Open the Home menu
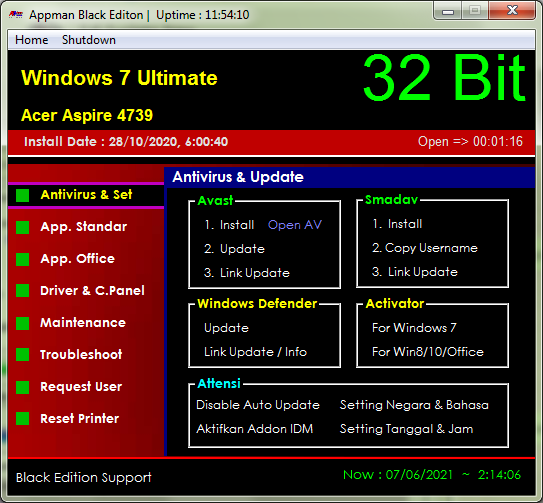 [32, 40]
